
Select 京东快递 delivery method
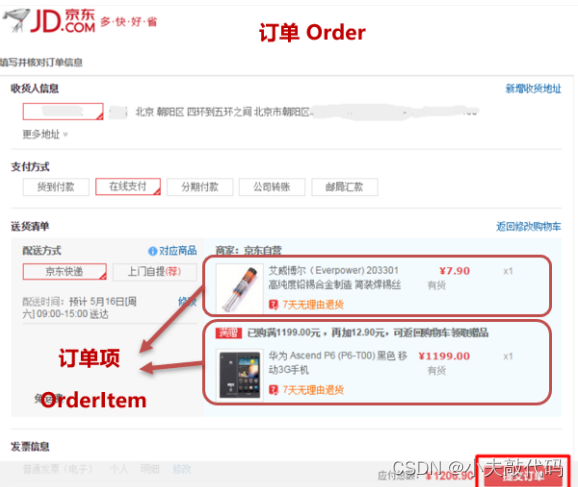[65, 272]
